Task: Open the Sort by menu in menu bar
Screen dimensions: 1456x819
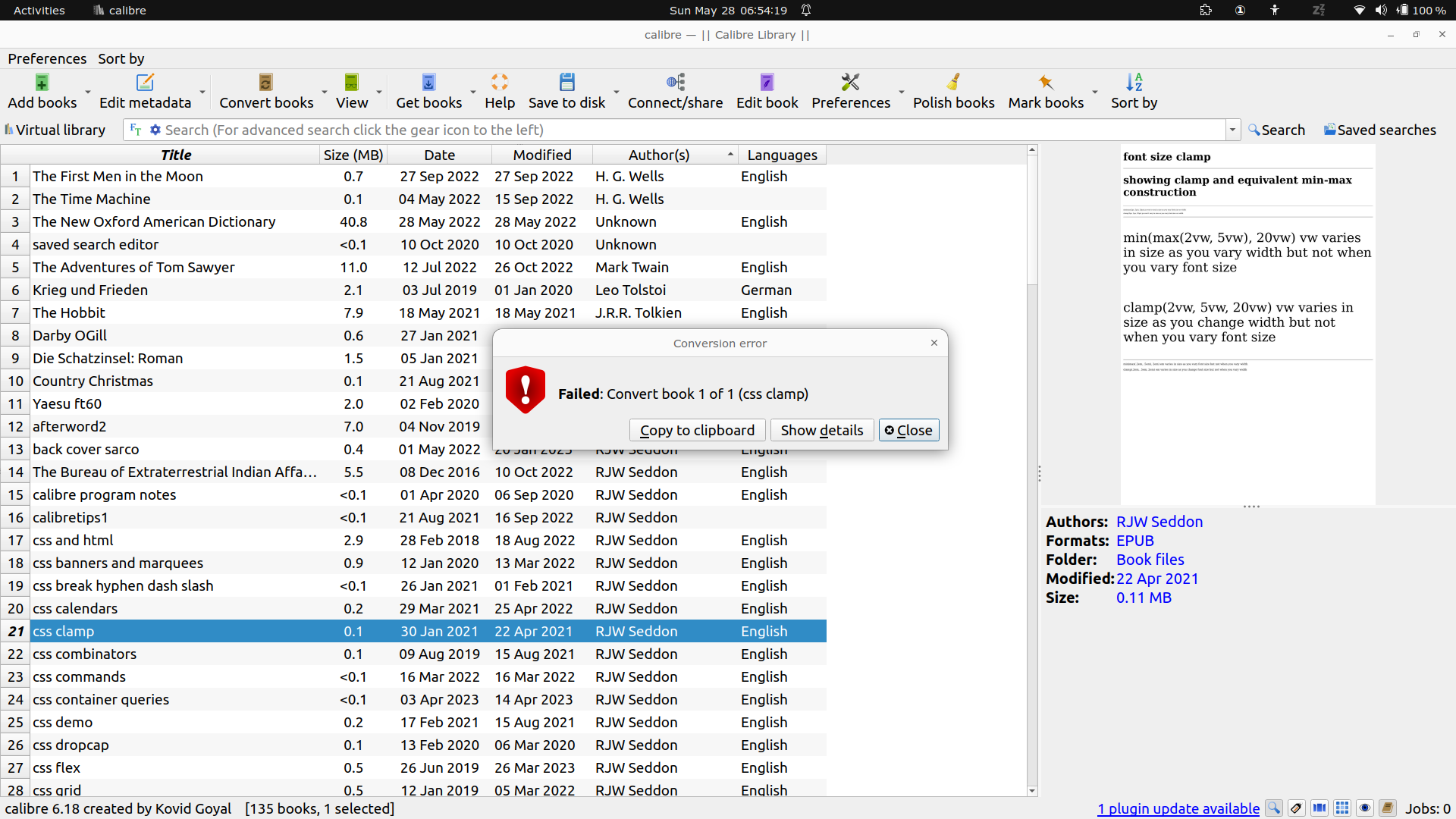Action: 121,58
